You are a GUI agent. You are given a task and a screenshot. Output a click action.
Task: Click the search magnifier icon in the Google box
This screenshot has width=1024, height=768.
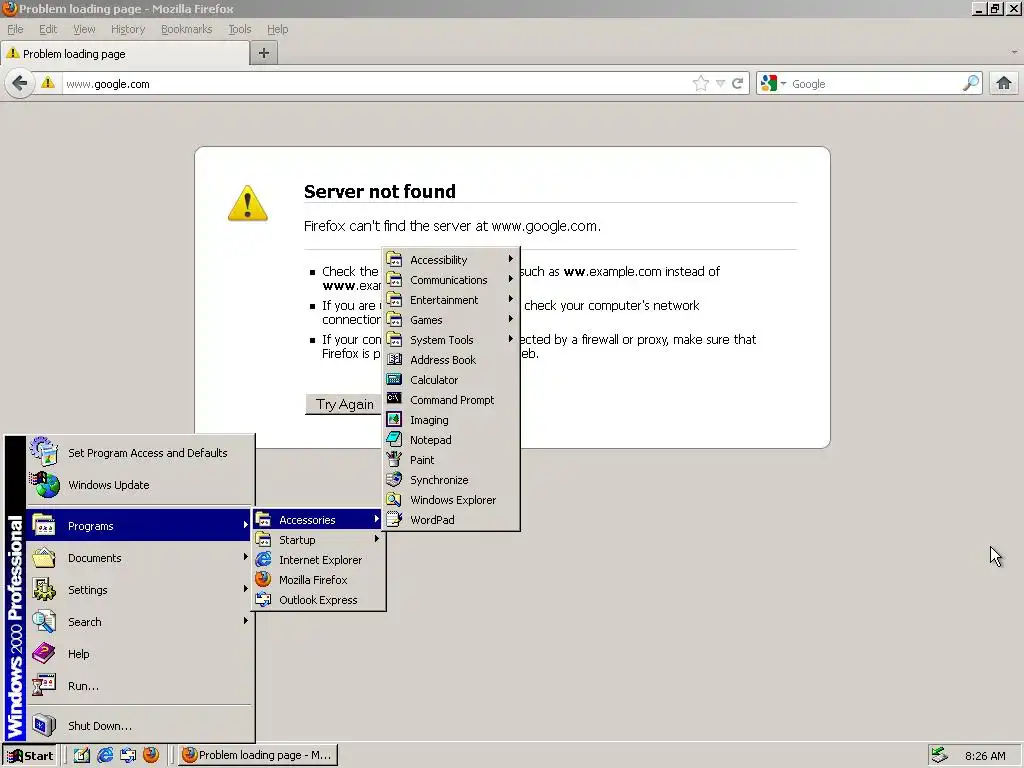click(x=970, y=84)
